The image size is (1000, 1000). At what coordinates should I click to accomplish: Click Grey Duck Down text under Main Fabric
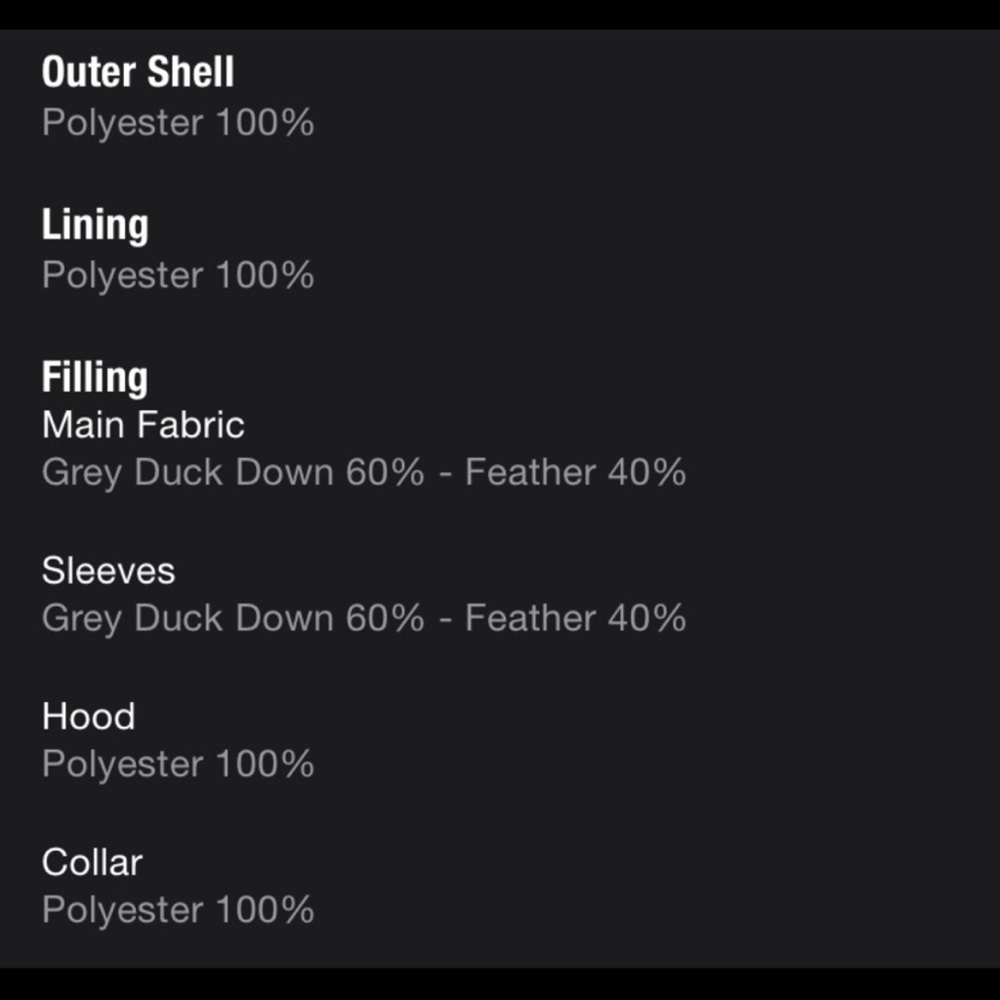tap(188, 474)
